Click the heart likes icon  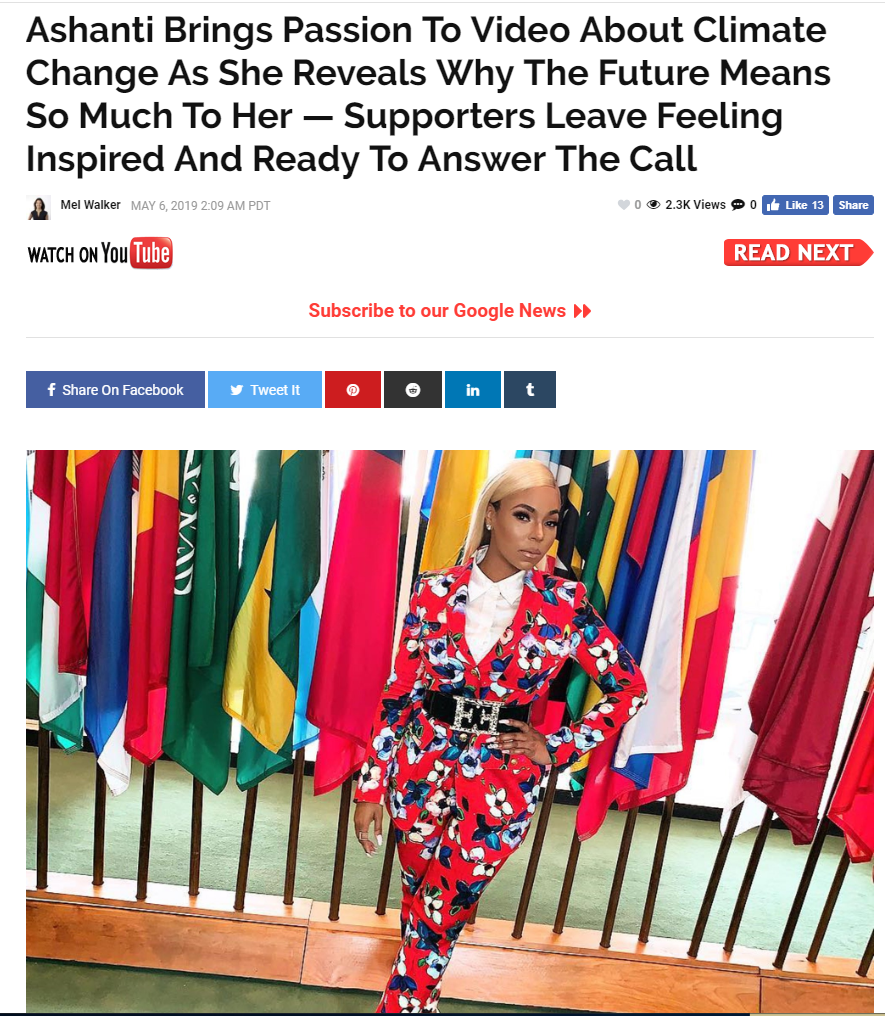click(x=624, y=205)
